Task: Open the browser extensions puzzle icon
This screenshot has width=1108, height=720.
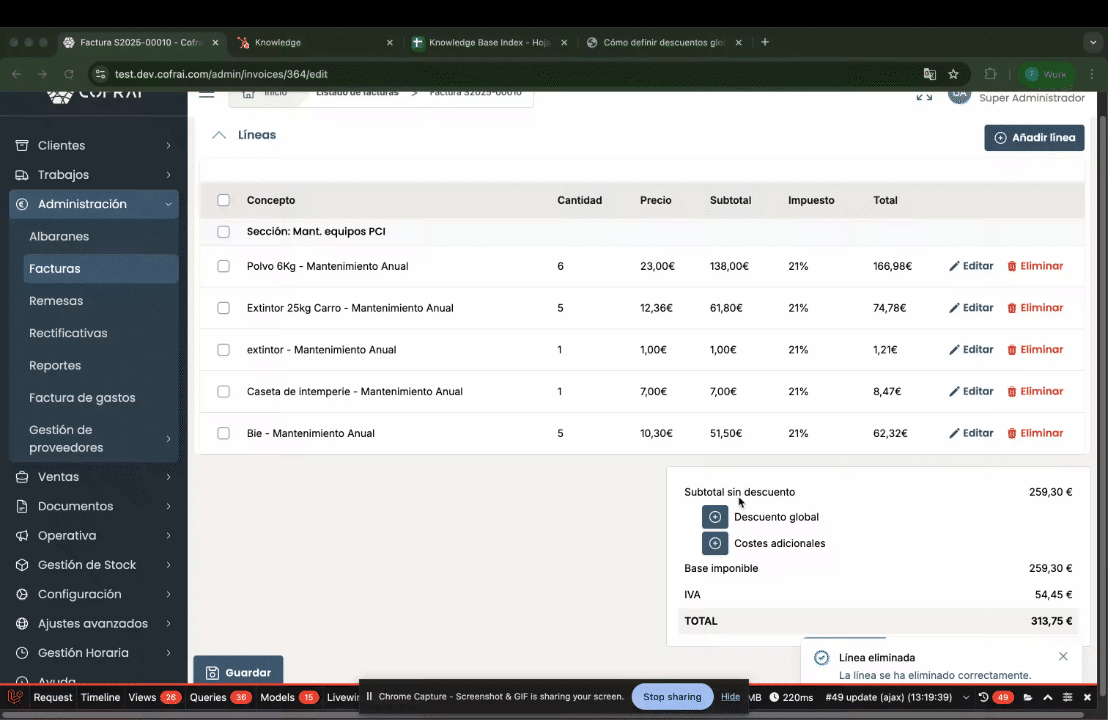Action: (991, 74)
